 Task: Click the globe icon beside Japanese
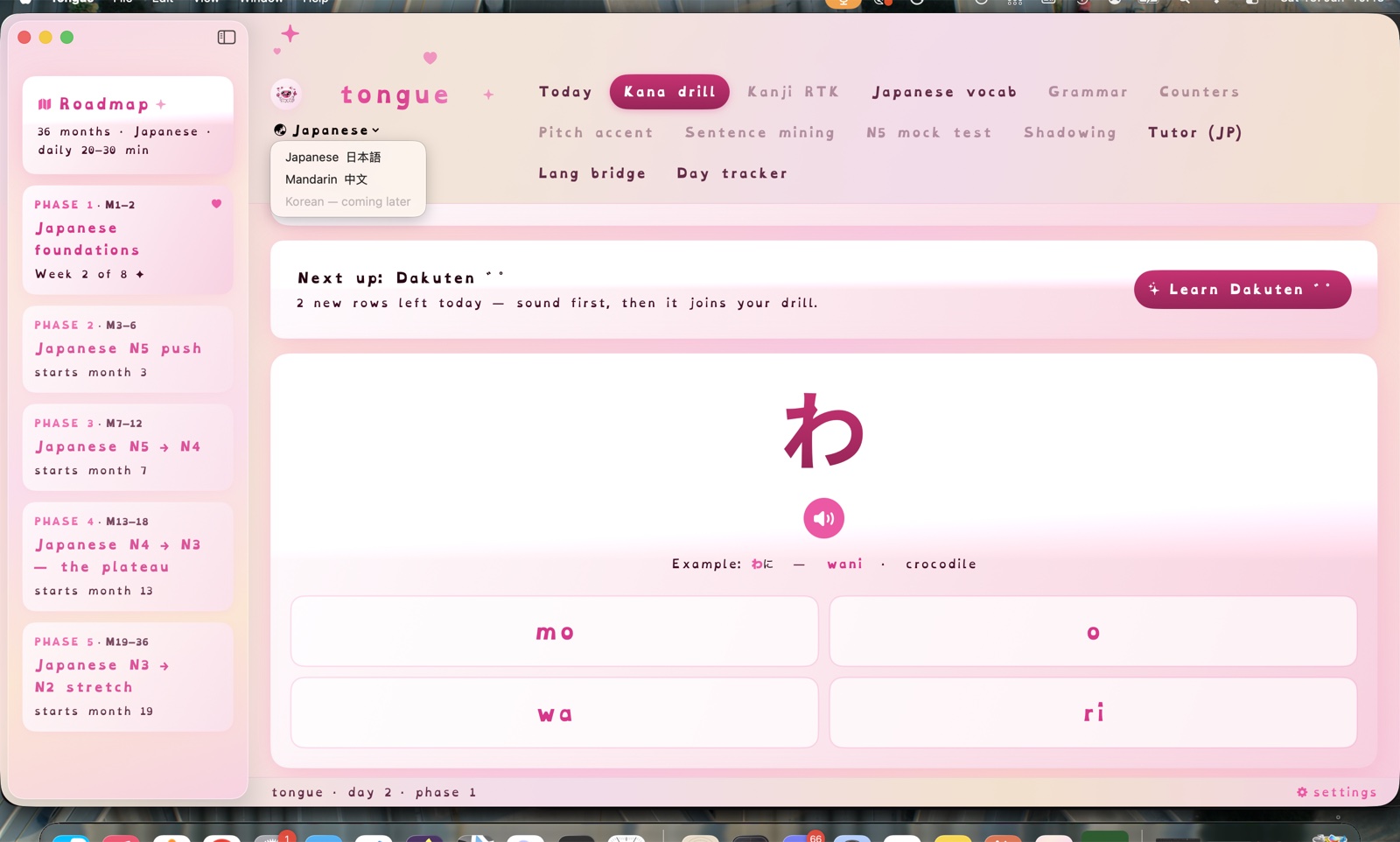pyautogui.click(x=280, y=130)
